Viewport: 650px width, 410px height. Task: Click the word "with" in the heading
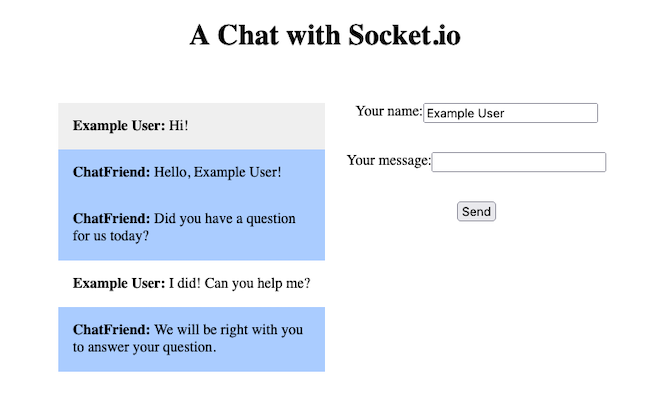pyautogui.click(x=314, y=35)
